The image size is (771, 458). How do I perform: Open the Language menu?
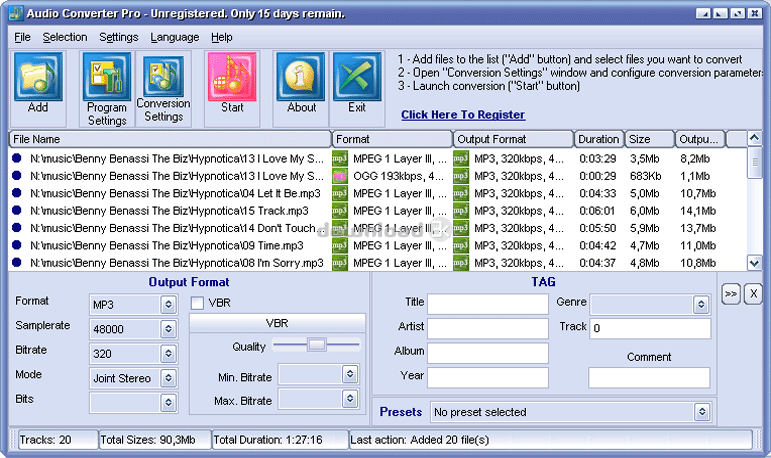tap(175, 37)
